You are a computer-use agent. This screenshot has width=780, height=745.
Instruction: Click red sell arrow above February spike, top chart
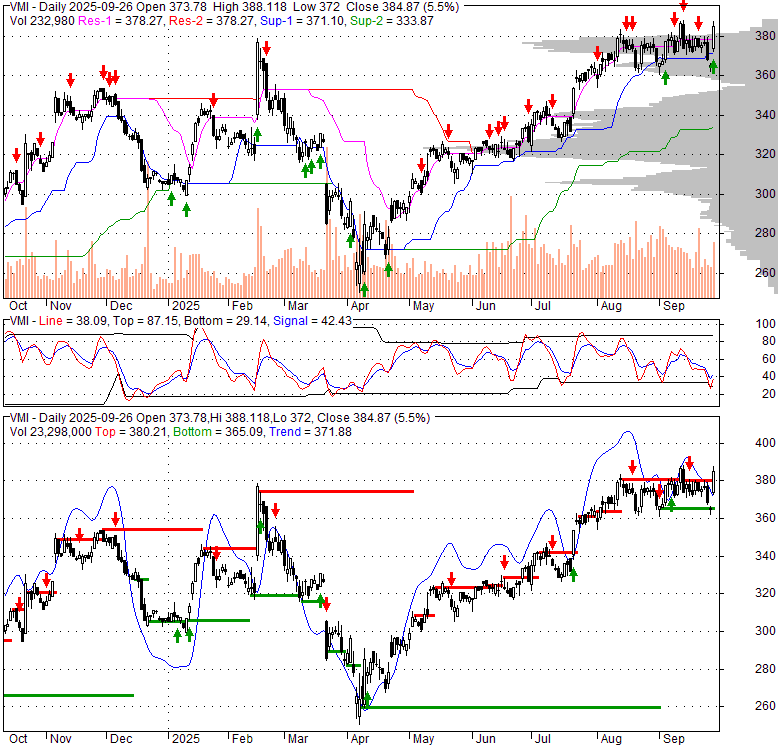tap(266, 48)
